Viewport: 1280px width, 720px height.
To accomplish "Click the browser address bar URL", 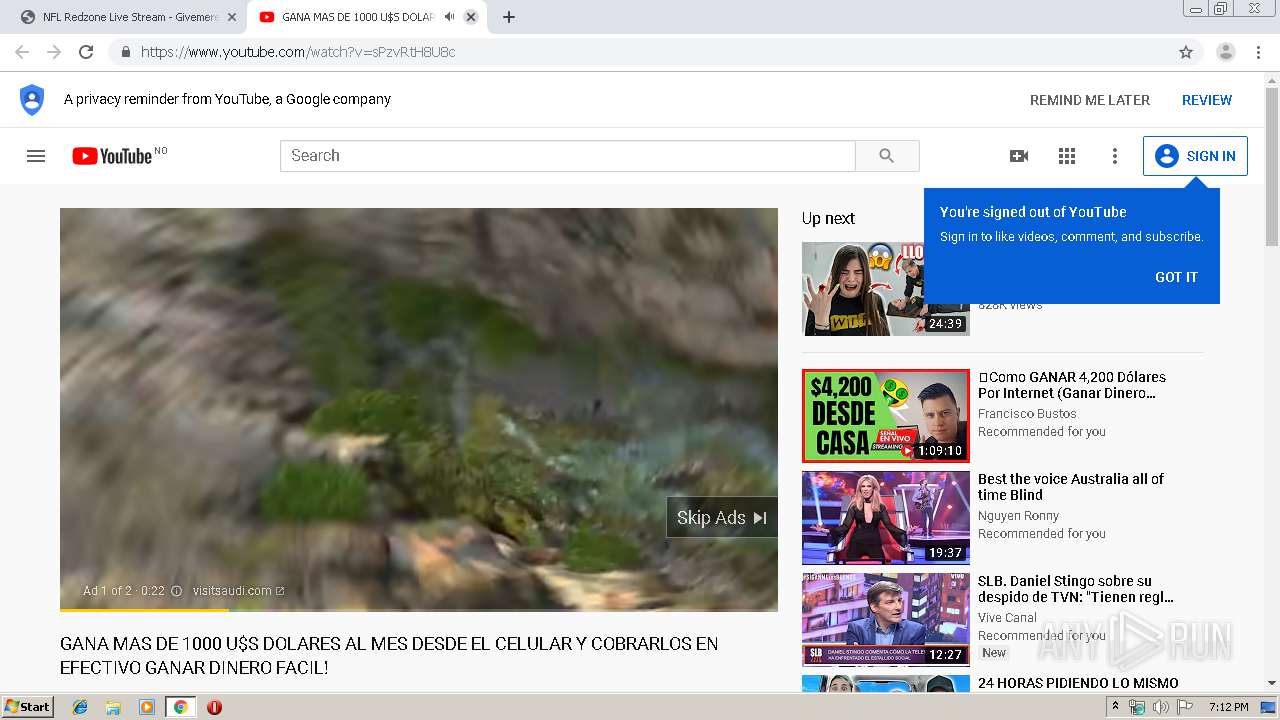I will [298, 52].
